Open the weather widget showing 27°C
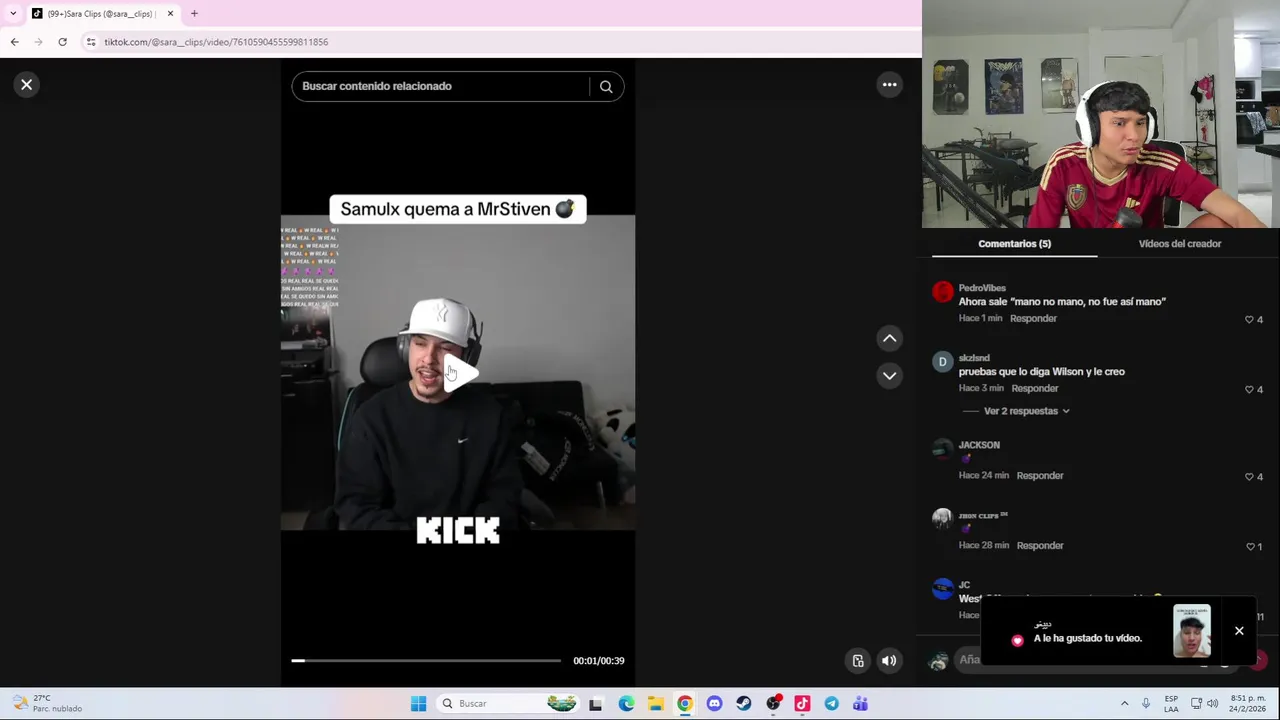This screenshot has height=720, width=1280. (x=45, y=704)
